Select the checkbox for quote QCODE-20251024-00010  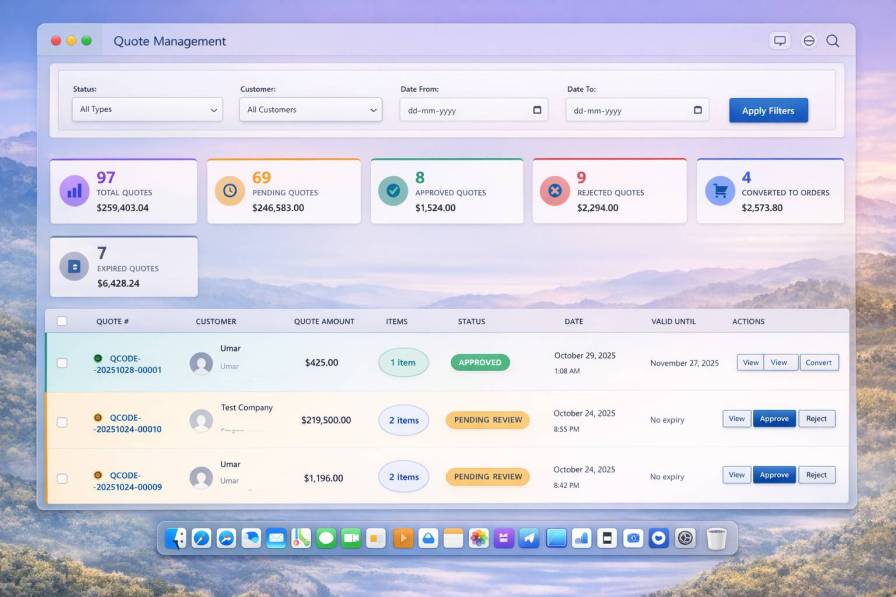62,422
